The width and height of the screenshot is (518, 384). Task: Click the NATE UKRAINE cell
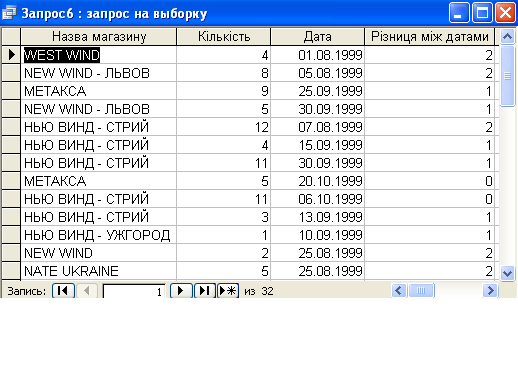pyautogui.click(x=99, y=271)
